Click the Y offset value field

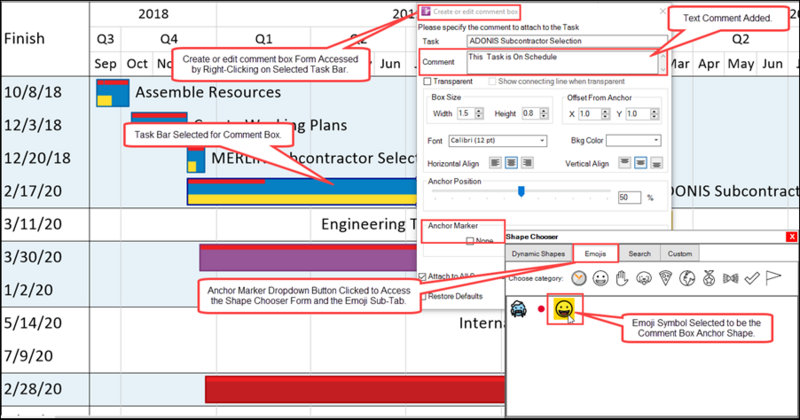(638, 114)
